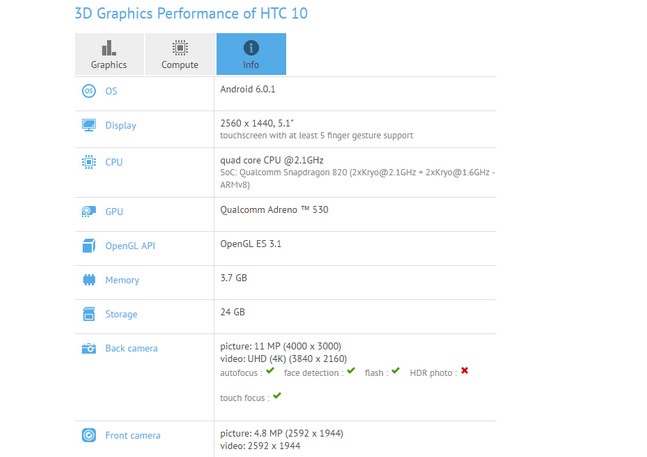Image resolution: width=647 pixels, height=457 pixels.
Task: Click the Memory chip icon
Action: [89, 280]
